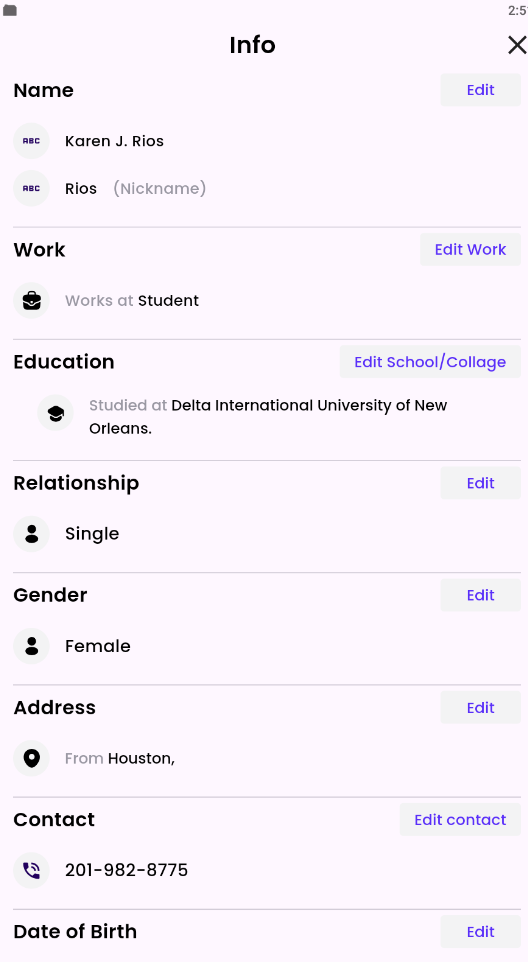Tap the person icon beside Single
The width and height of the screenshot is (528, 962).
(x=31, y=534)
